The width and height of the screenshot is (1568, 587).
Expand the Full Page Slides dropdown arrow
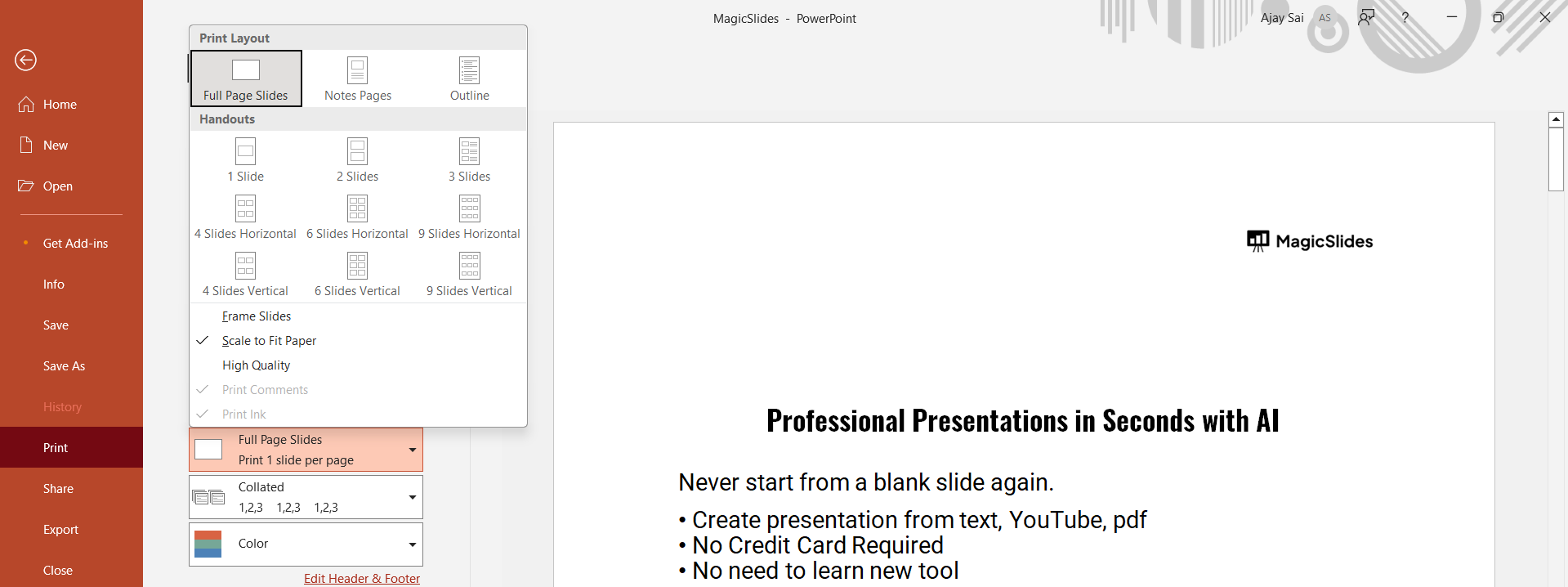[x=413, y=450]
